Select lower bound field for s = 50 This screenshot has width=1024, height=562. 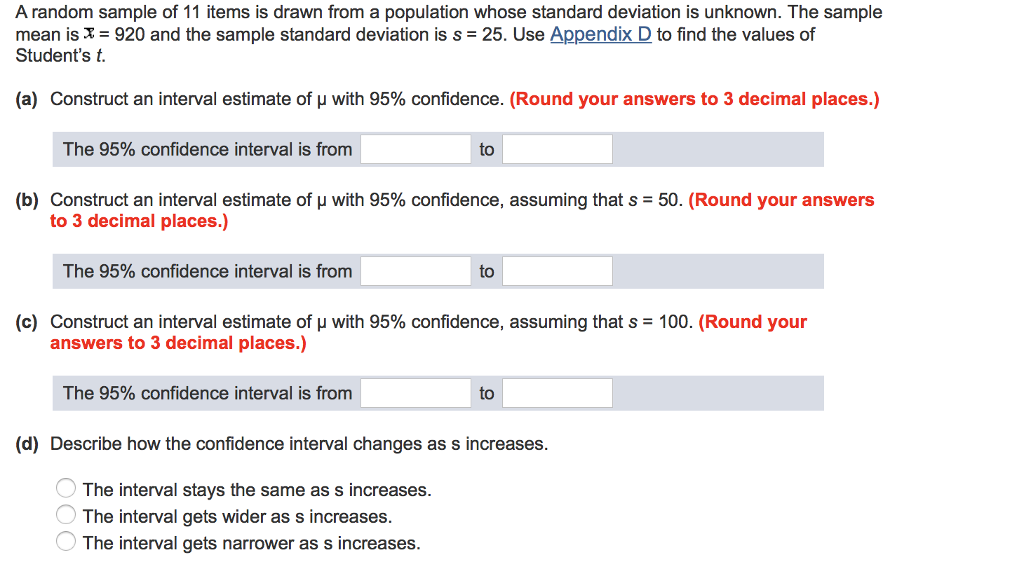[415, 271]
